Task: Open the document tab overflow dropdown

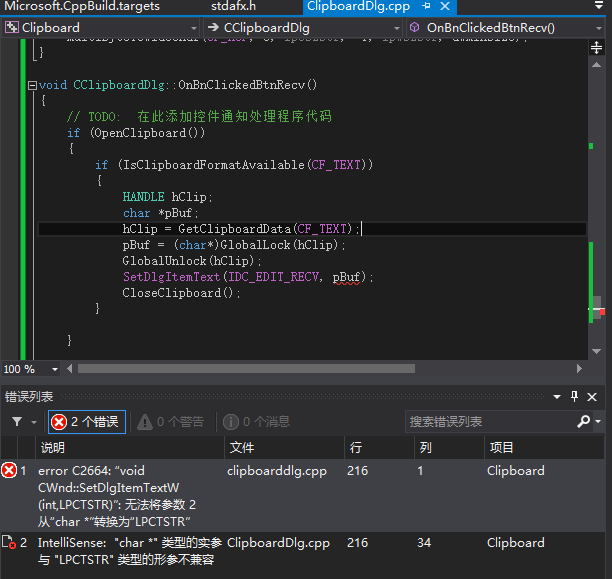Action: click(x=599, y=5)
